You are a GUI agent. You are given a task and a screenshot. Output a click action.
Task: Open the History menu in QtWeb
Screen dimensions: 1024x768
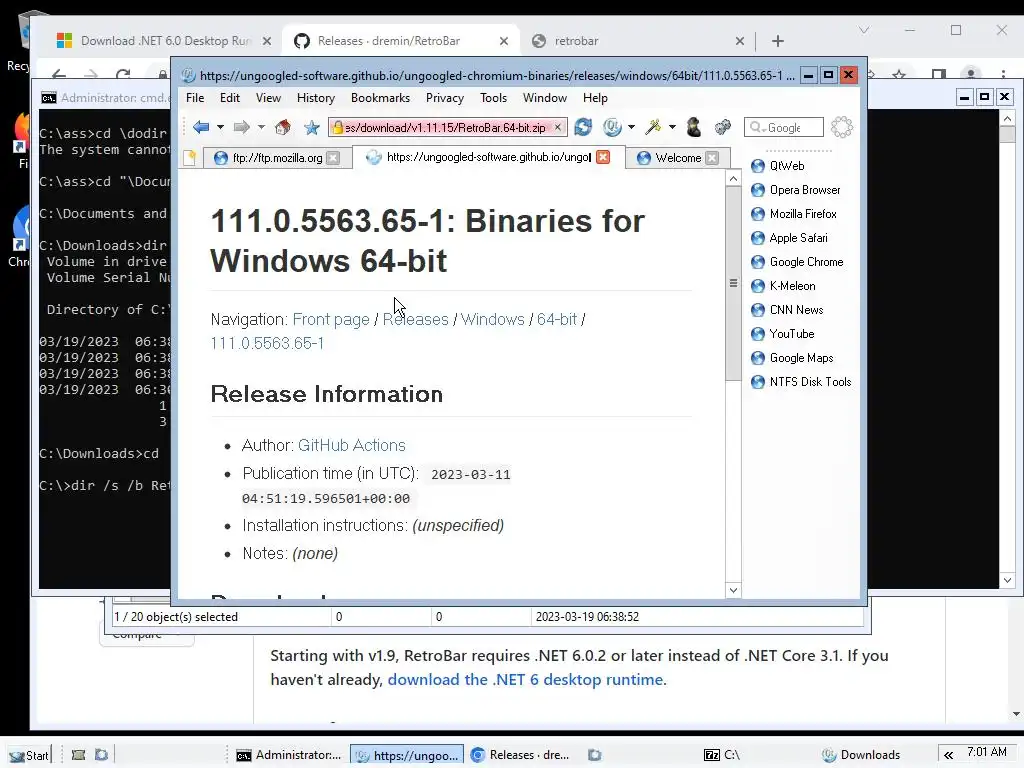tap(316, 98)
